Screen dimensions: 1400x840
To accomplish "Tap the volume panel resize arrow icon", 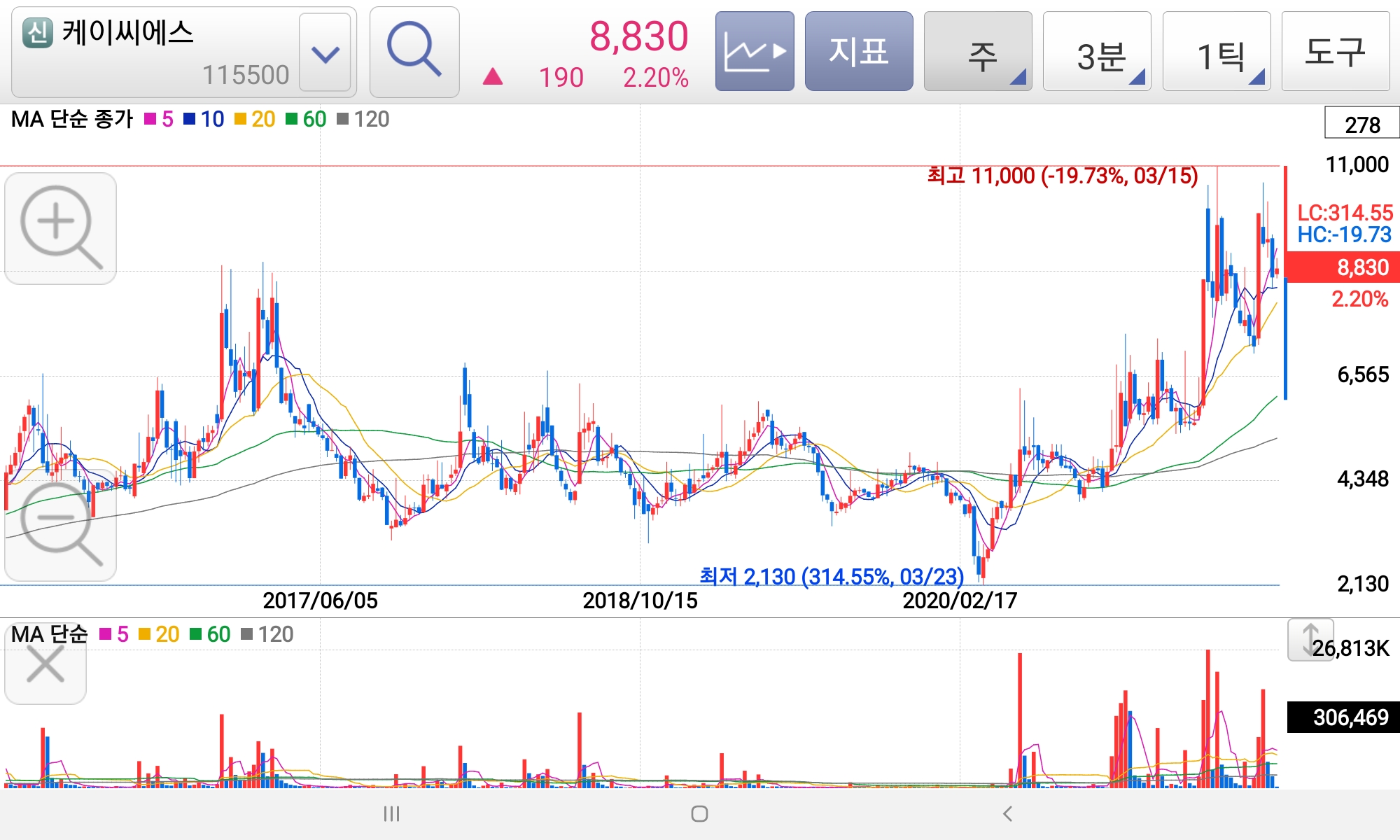I will pyautogui.click(x=1309, y=639).
